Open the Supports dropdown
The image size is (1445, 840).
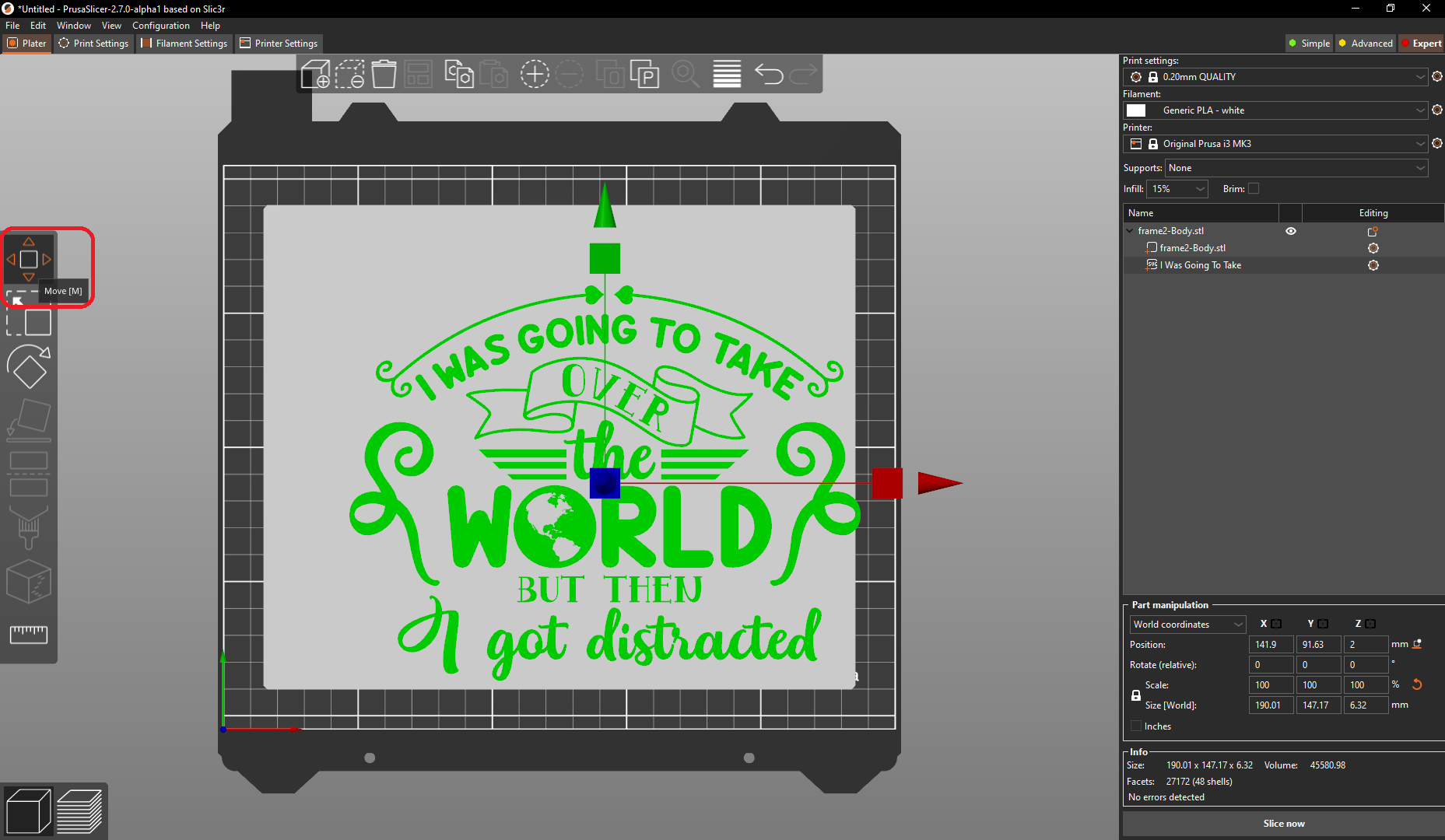(x=1296, y=167)
